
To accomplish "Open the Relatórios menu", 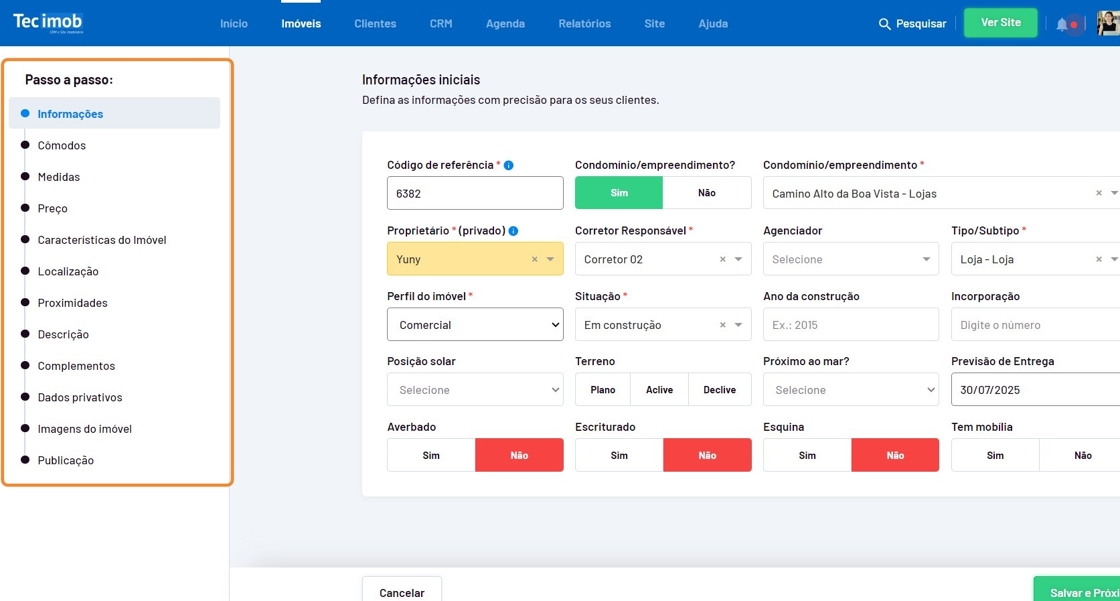I will tap(584, 23).
